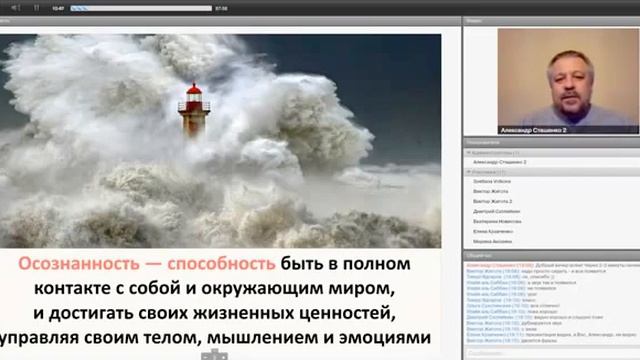Click the elapsed time readout 10:47
This screenshot has width=640, height=360.
point(58,8)
